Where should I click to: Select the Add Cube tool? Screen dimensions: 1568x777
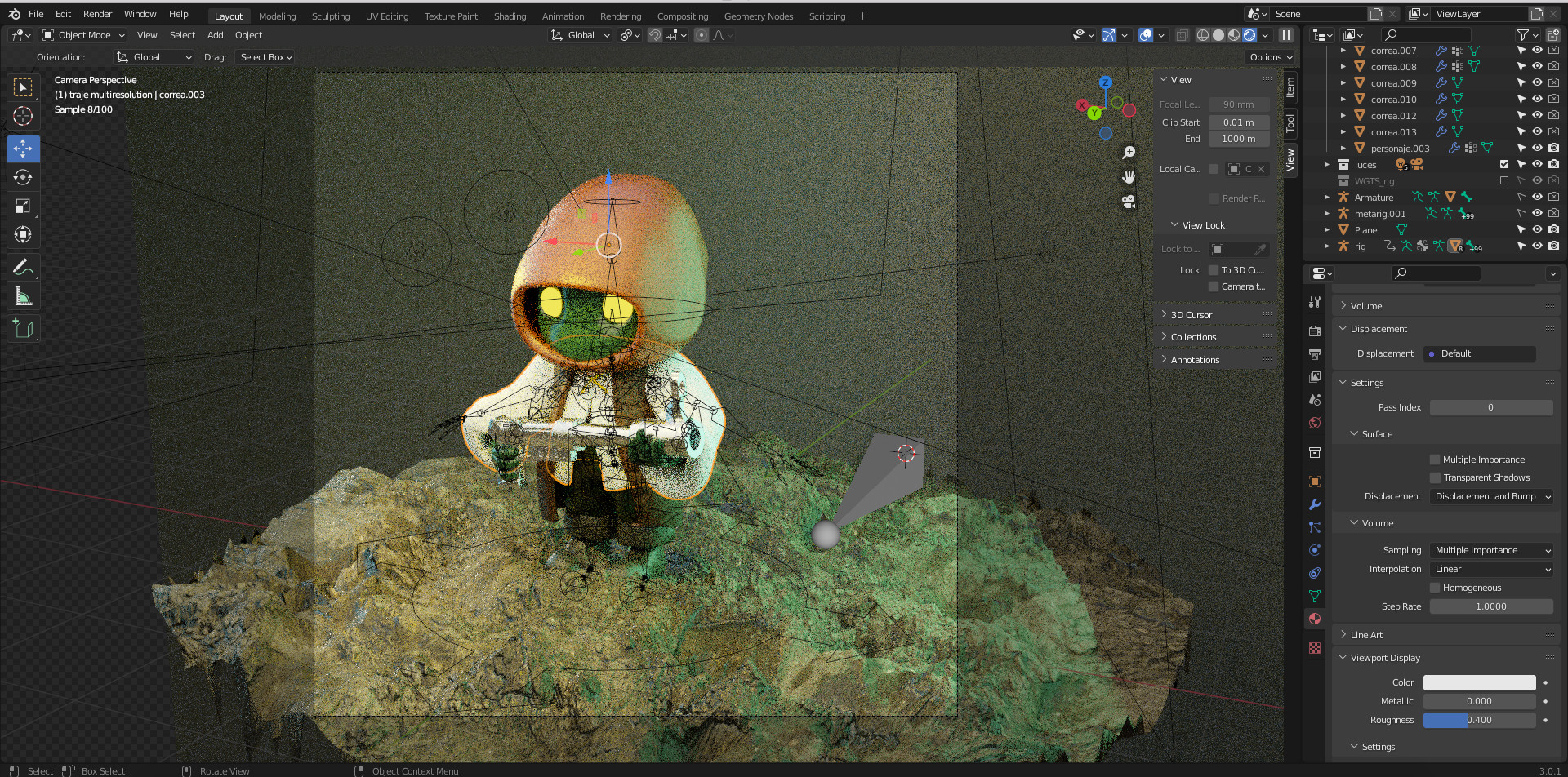(23, 329)
